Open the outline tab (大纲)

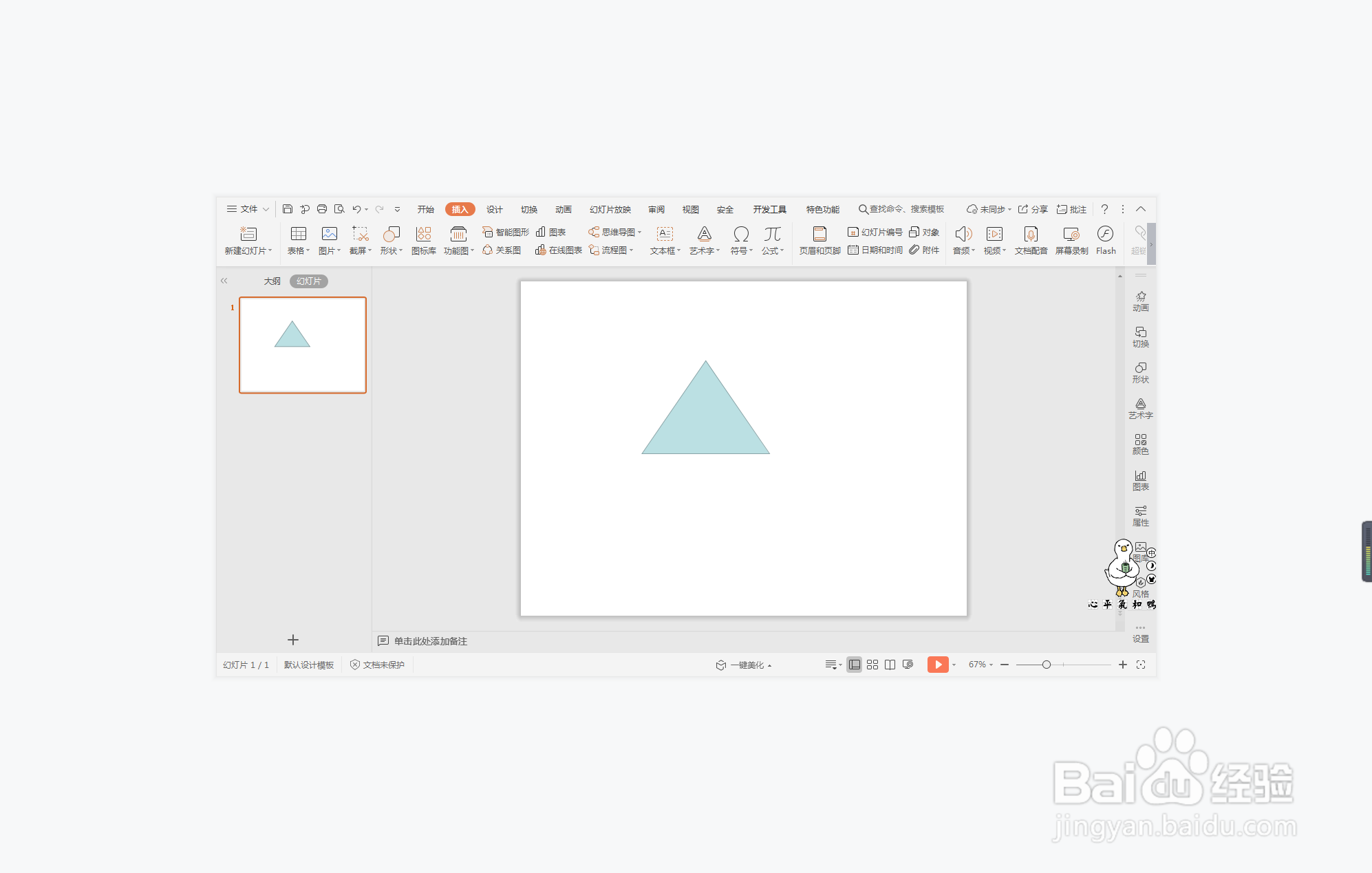pos(272,281)
